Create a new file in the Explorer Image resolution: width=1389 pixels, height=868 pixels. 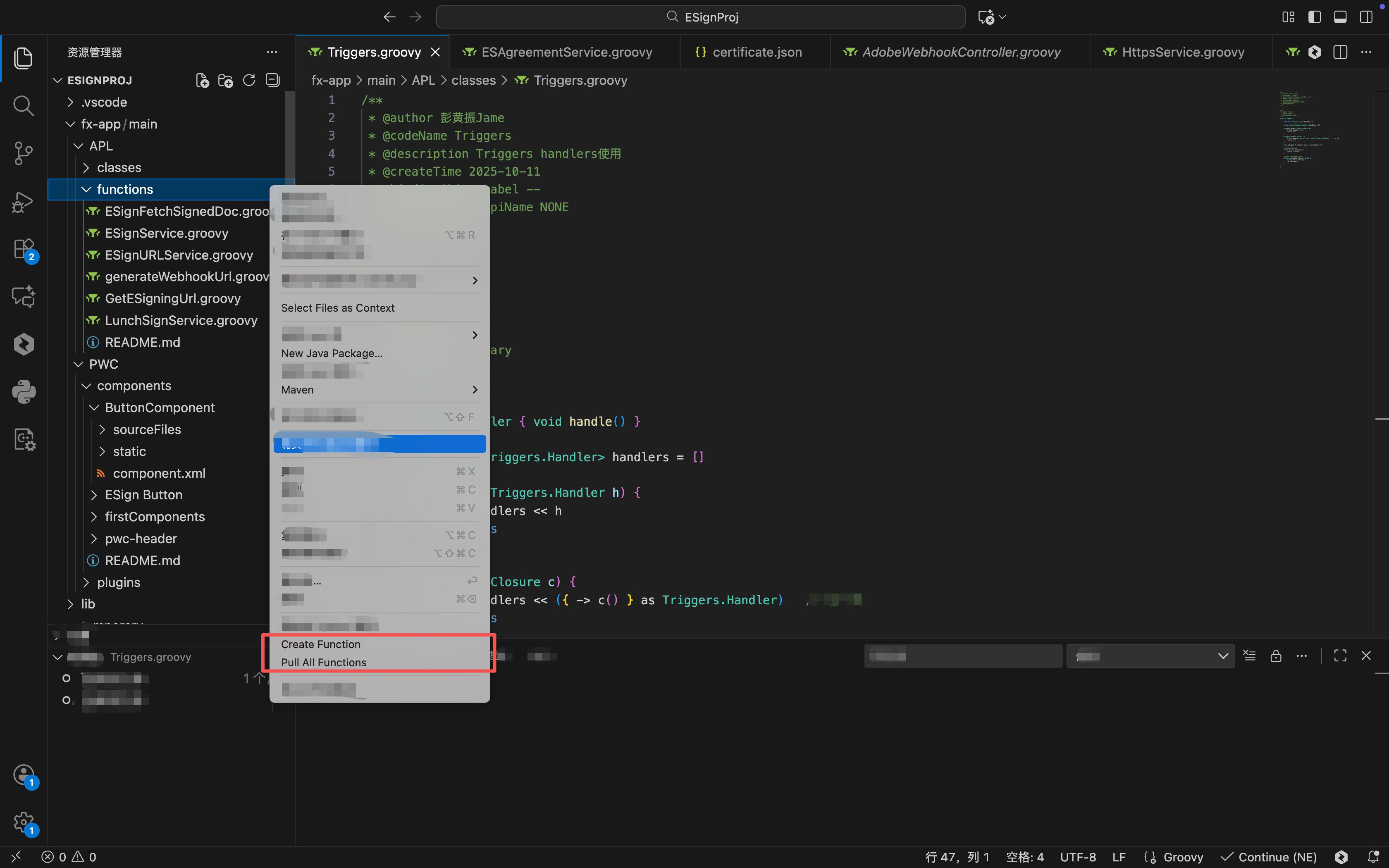pos(201,80)
